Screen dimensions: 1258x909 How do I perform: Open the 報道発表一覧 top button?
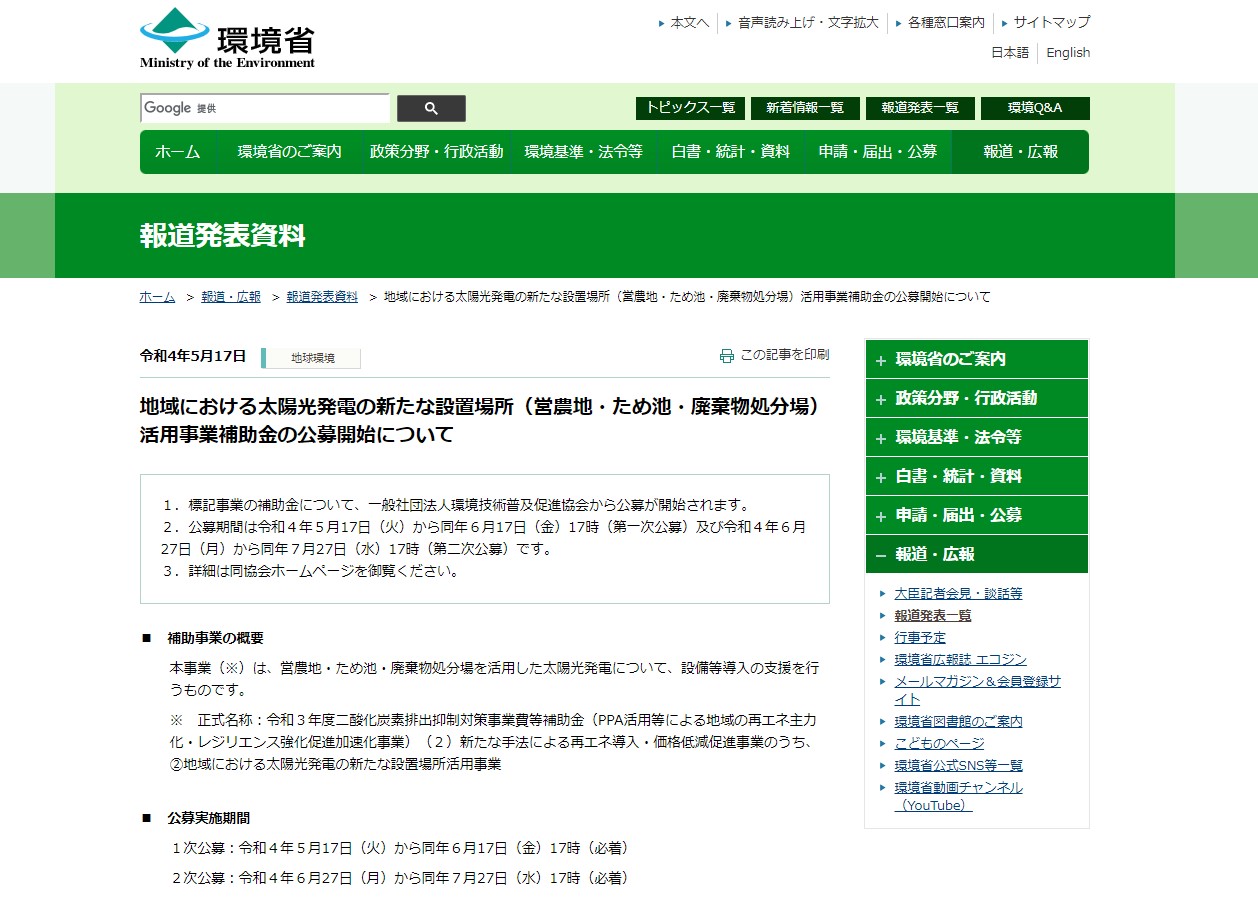pos(919,108)
